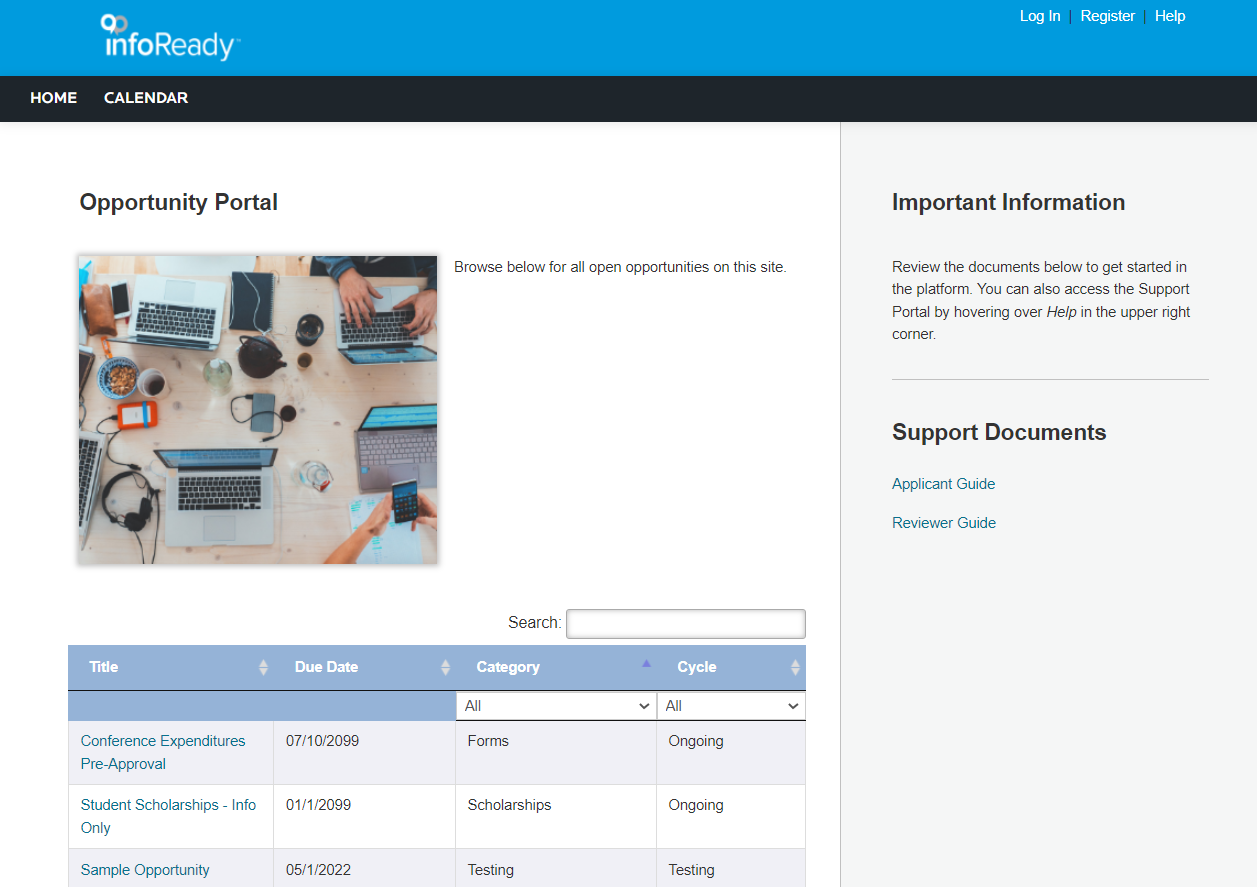Open the Sample Opportunity entry
Screen dimensions: 1257x887
pos(144,870)
